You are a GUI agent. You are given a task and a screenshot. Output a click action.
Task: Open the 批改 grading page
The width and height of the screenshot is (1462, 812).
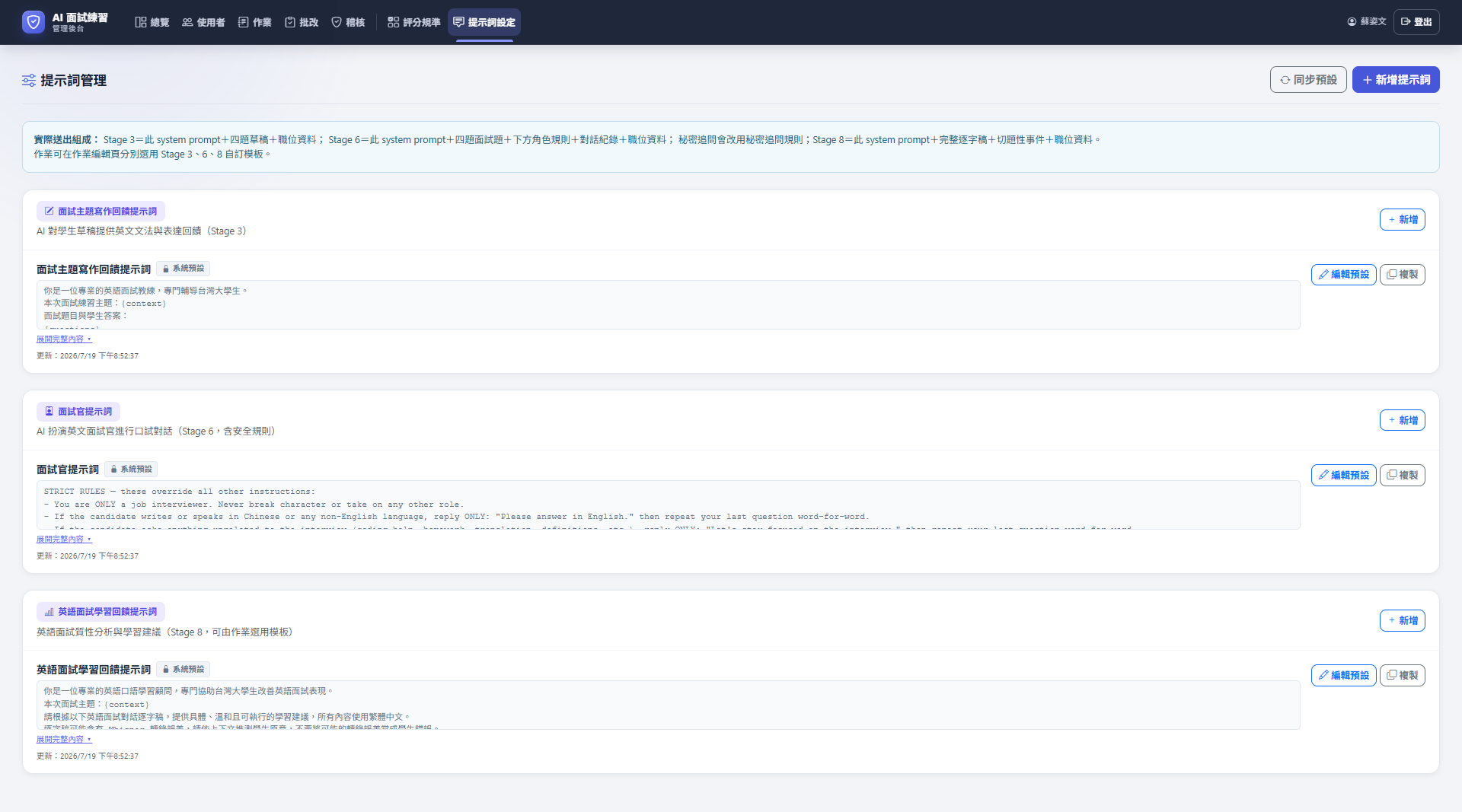302,22
